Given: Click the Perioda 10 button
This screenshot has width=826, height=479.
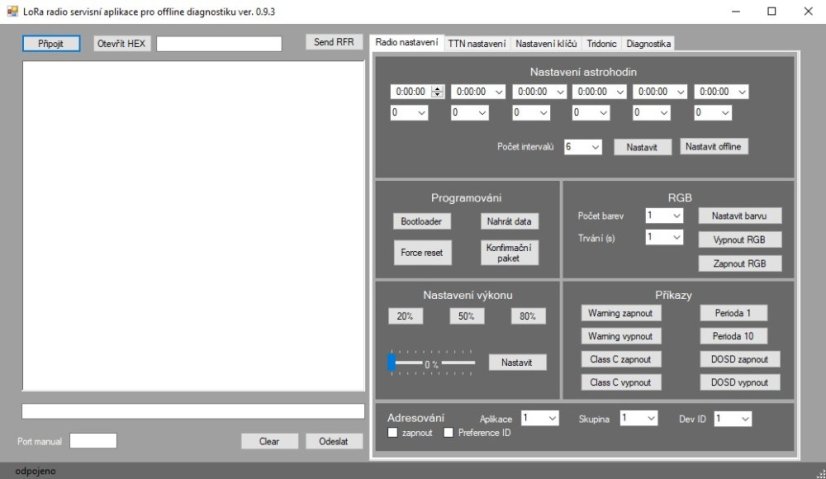Looking at the screenshot, I should (733, 336).
